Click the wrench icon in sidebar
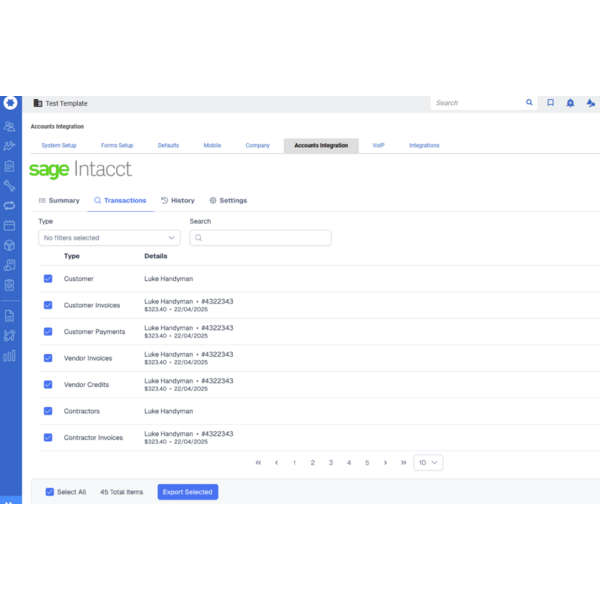The height and width of the screenshot is (600, 600). (x=10, y=186)
